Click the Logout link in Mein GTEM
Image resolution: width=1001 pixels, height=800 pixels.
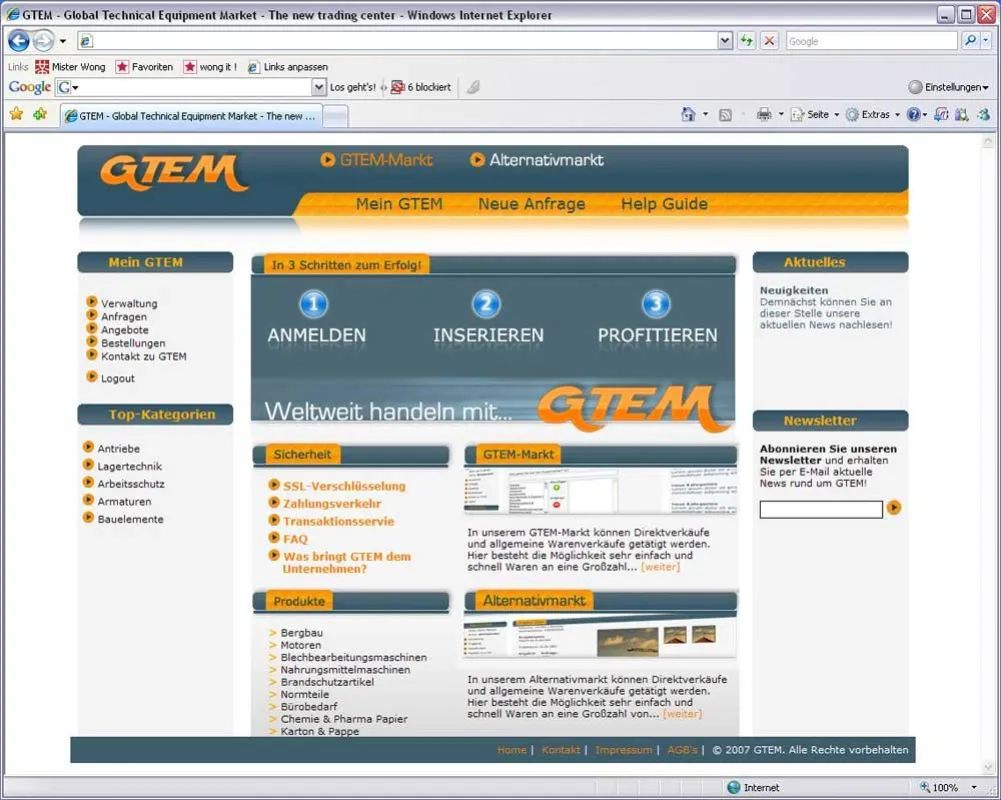click(x=117, y=378)
